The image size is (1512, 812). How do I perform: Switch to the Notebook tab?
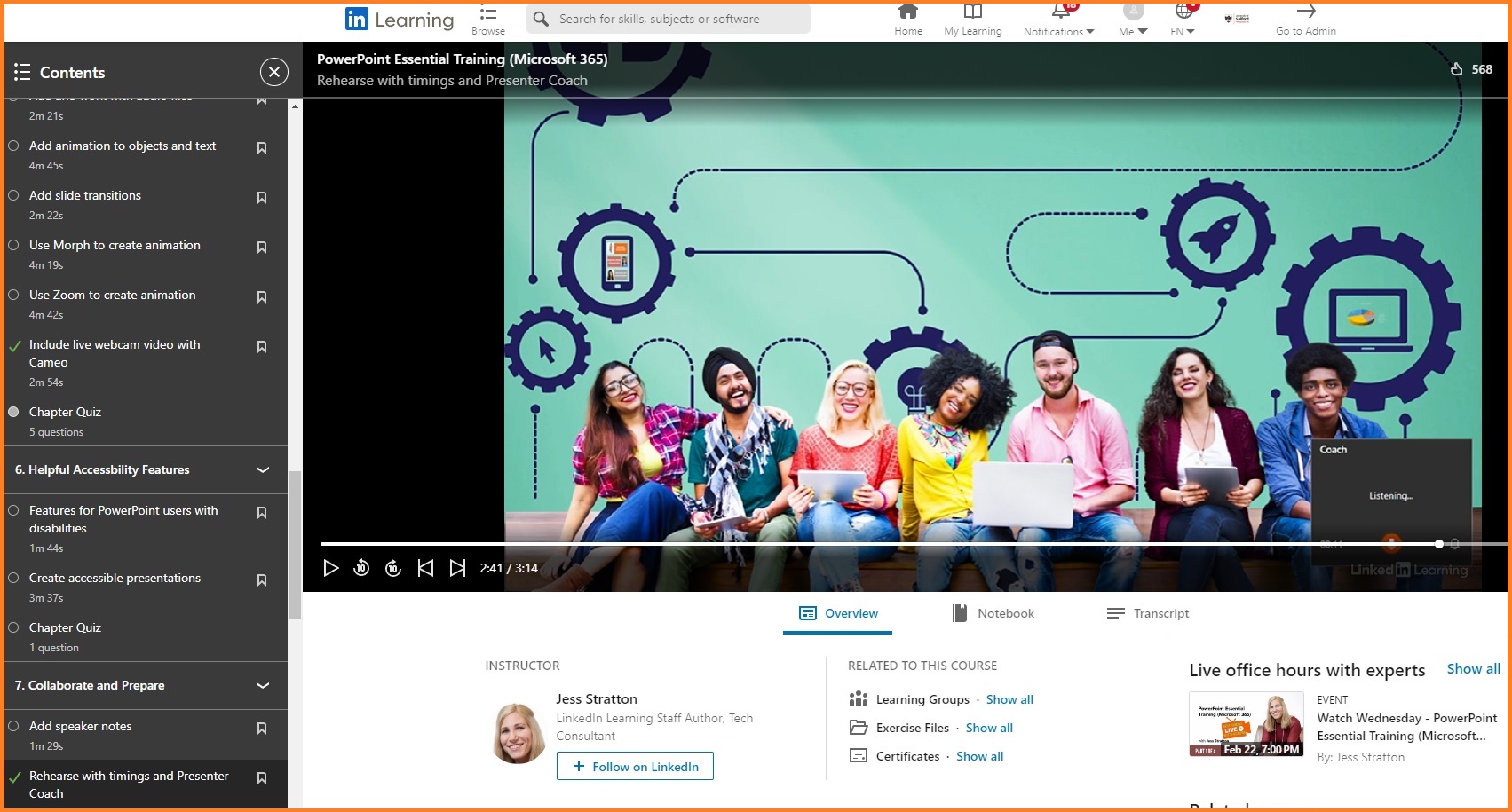pos(993,613)
